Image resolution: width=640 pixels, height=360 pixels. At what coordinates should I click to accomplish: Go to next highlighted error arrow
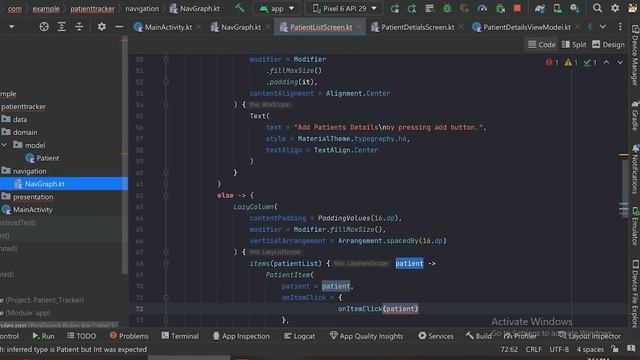[x=620, y=62]
